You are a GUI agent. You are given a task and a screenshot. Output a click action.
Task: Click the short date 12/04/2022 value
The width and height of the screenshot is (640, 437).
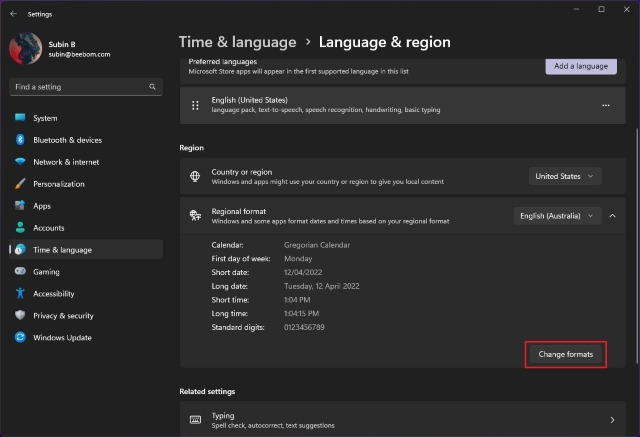[303, 272]
